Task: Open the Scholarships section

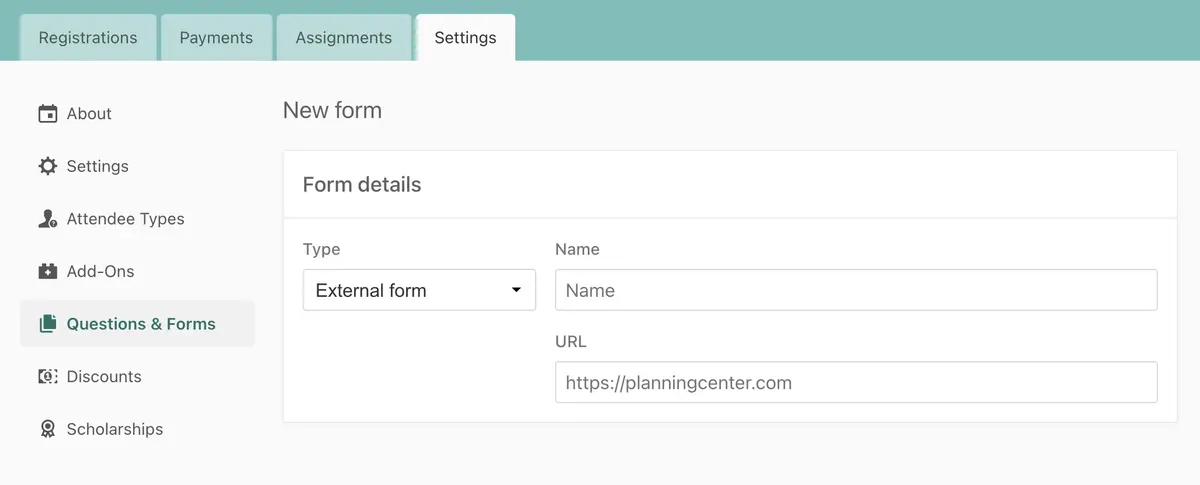Action: tap(137, 429)
